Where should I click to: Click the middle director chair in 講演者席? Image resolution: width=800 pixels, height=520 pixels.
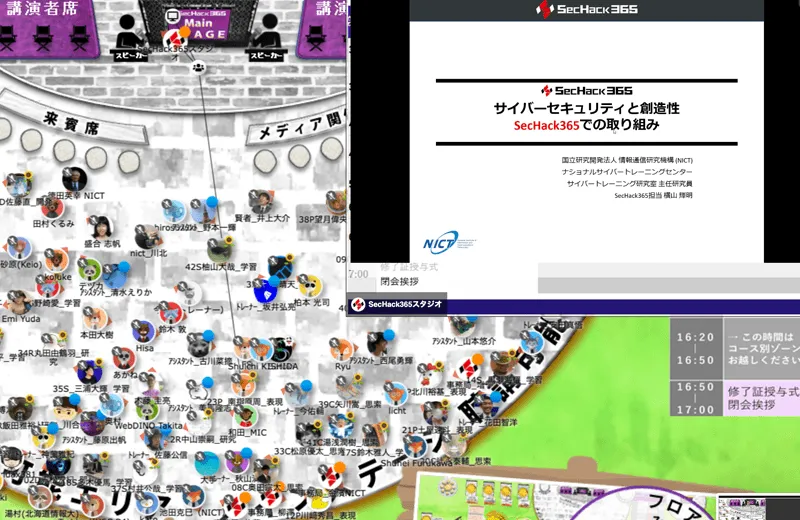tap(43, 37)
